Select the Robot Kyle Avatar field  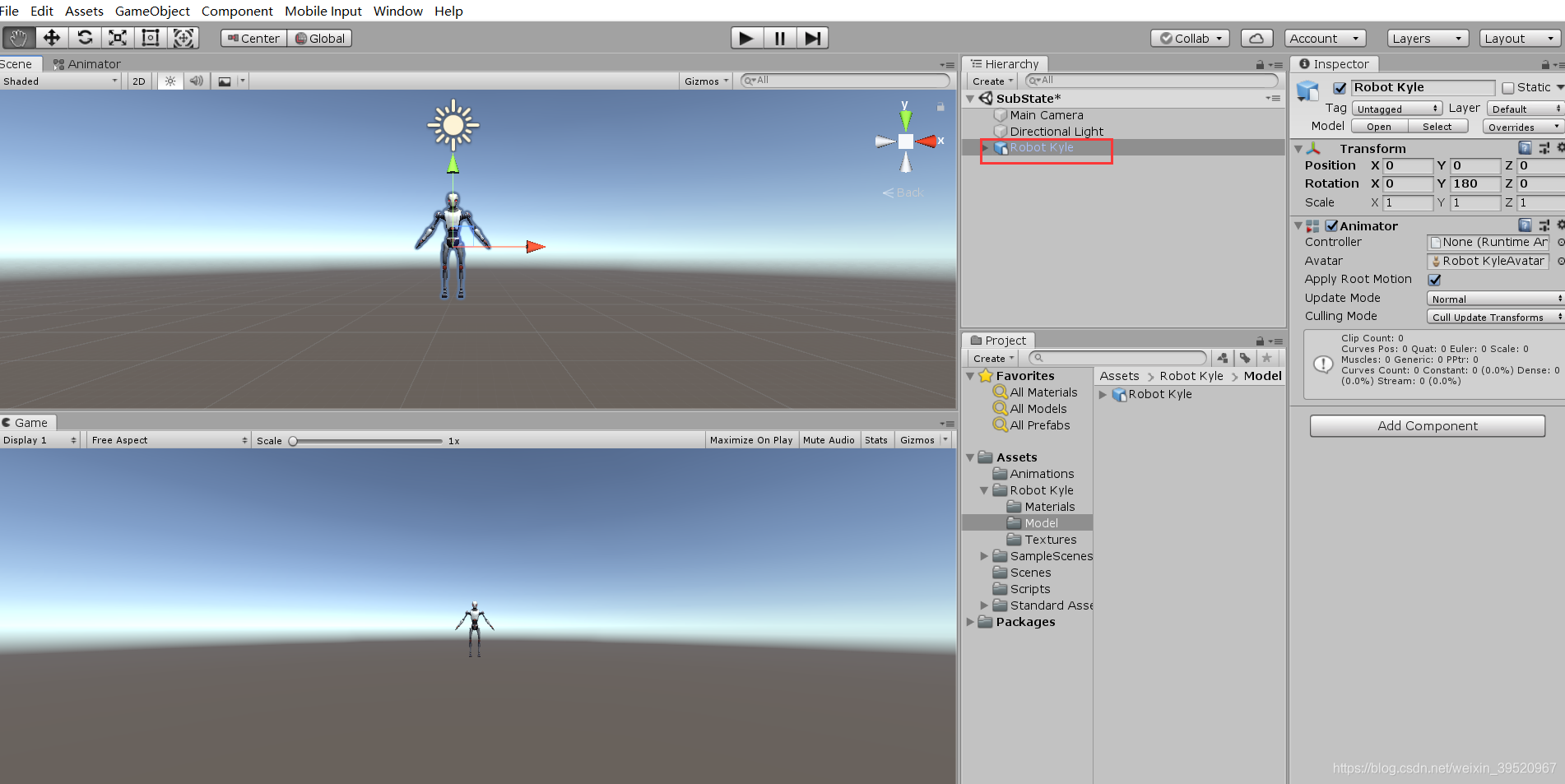coord(1488,261)
